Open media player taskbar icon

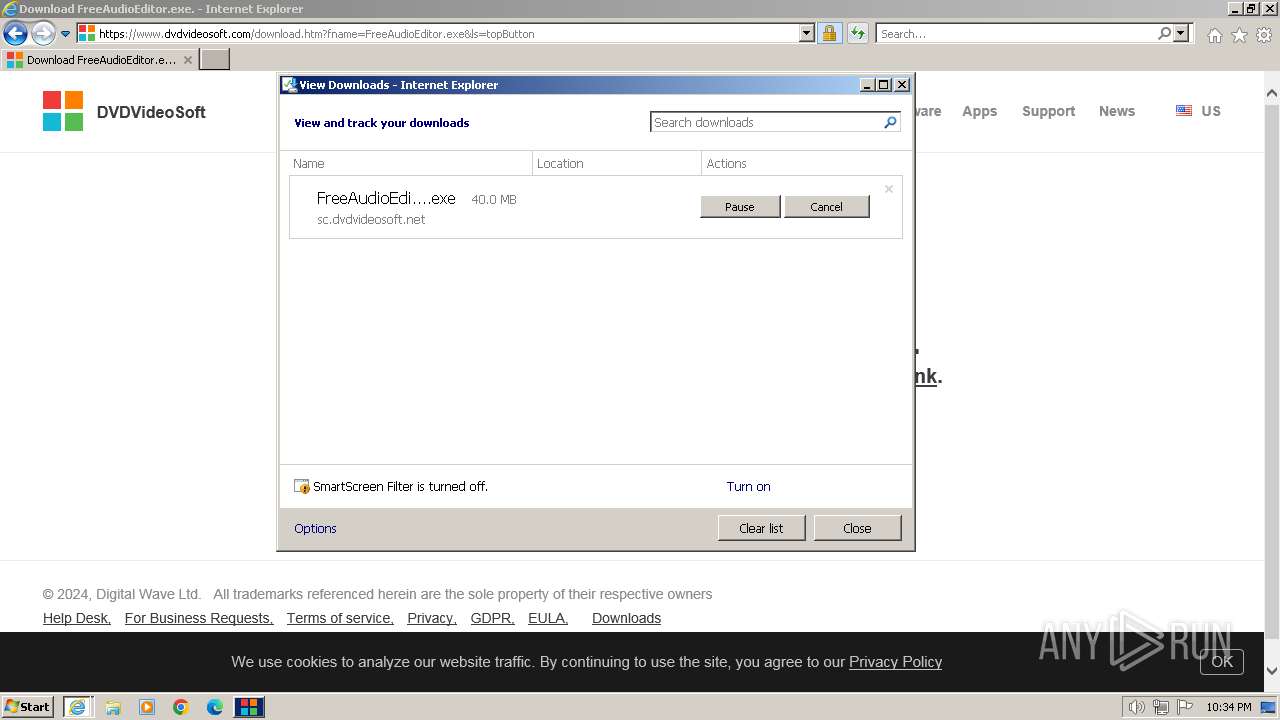pyautogui.click(x=147, y=707)
